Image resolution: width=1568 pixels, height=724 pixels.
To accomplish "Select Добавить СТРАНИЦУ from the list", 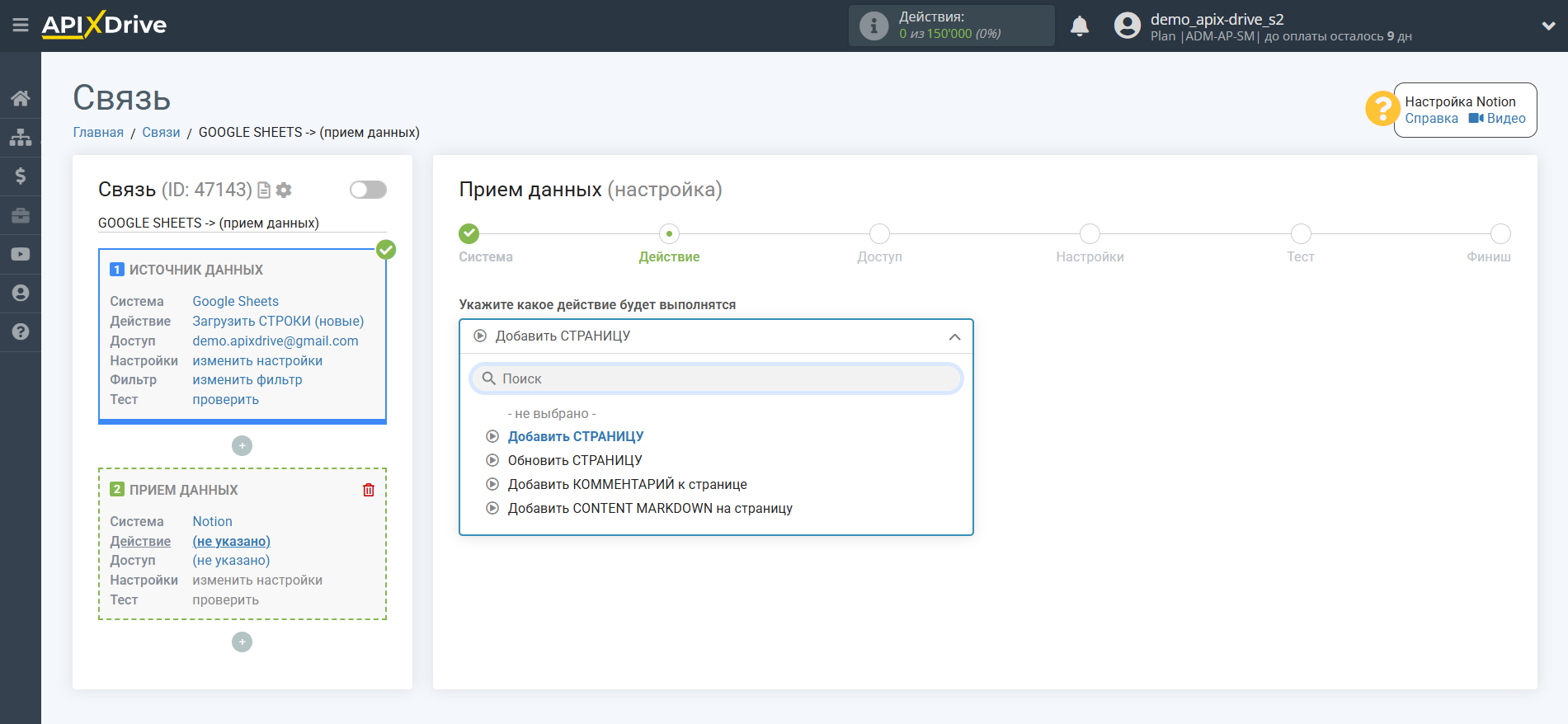I will pos(576,436).
